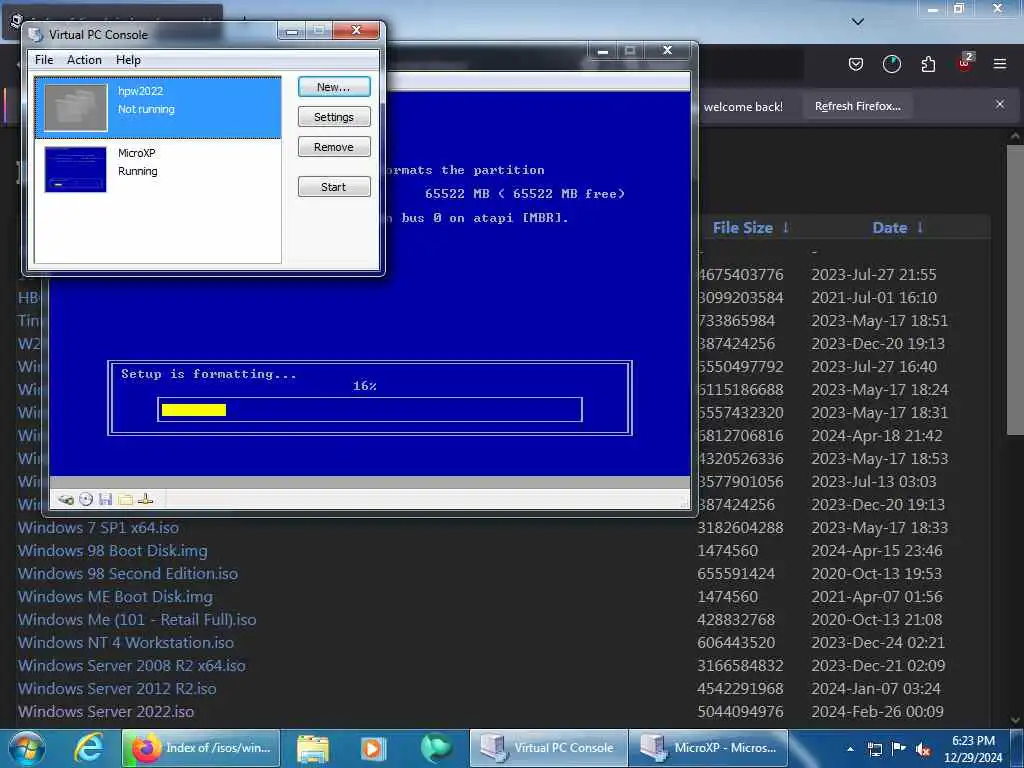The height and width of the screenshot is (768, 1024).
Task: Open the Windows 7 SP1 x64.iso link
Action: [98, 528]
